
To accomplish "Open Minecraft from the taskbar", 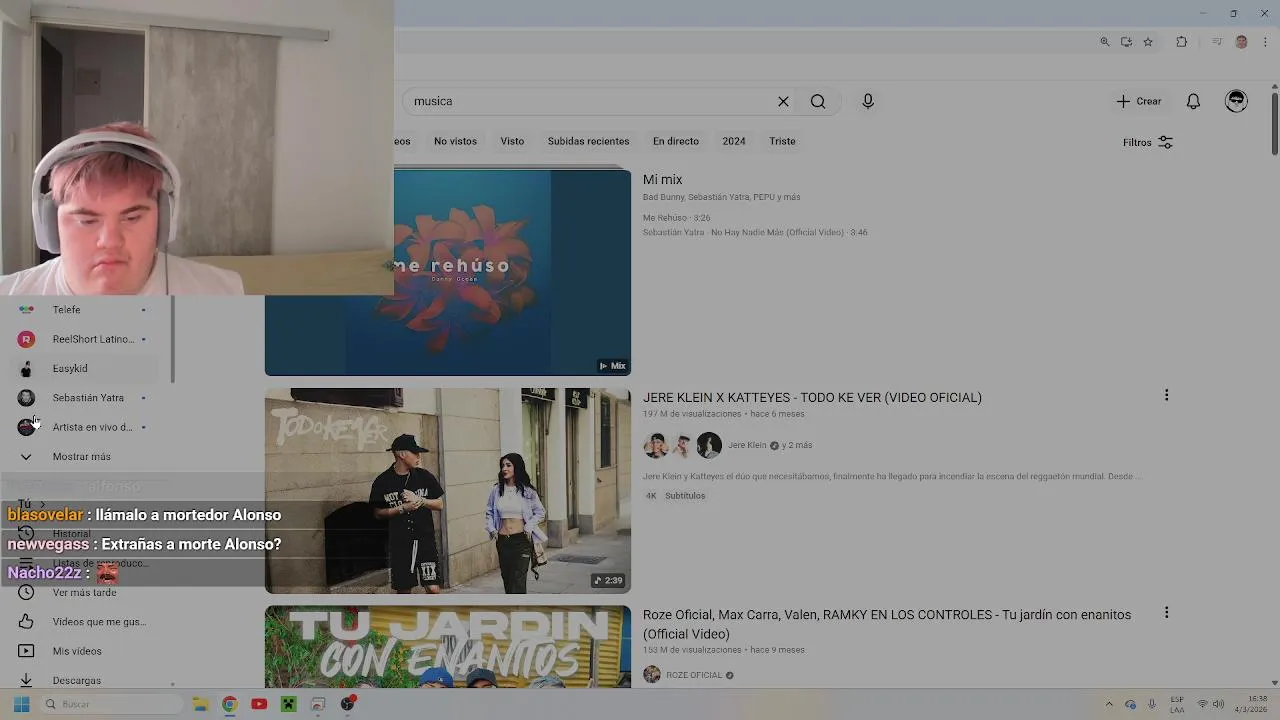I will [289, 705].
